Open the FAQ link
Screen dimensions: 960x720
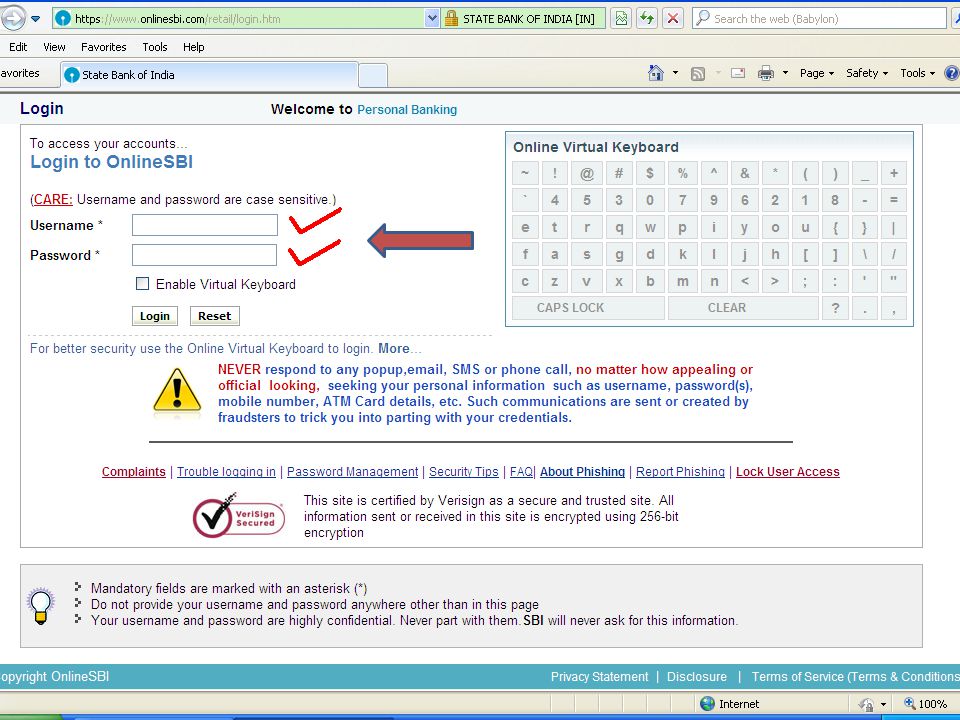coord(521,471)
